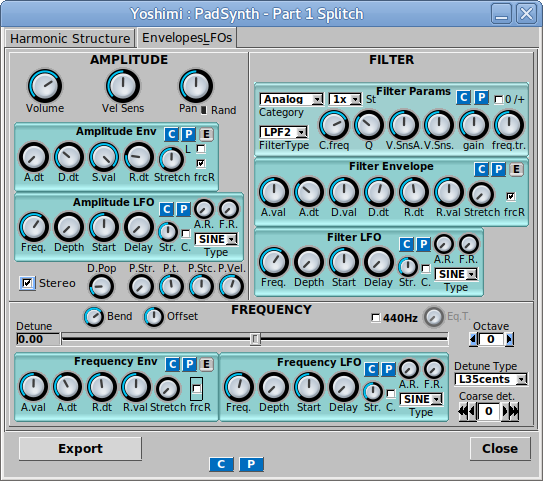Open Filter LFO SINE Type dropdown
Screen dimensions: 543x481
coord(456,274)
